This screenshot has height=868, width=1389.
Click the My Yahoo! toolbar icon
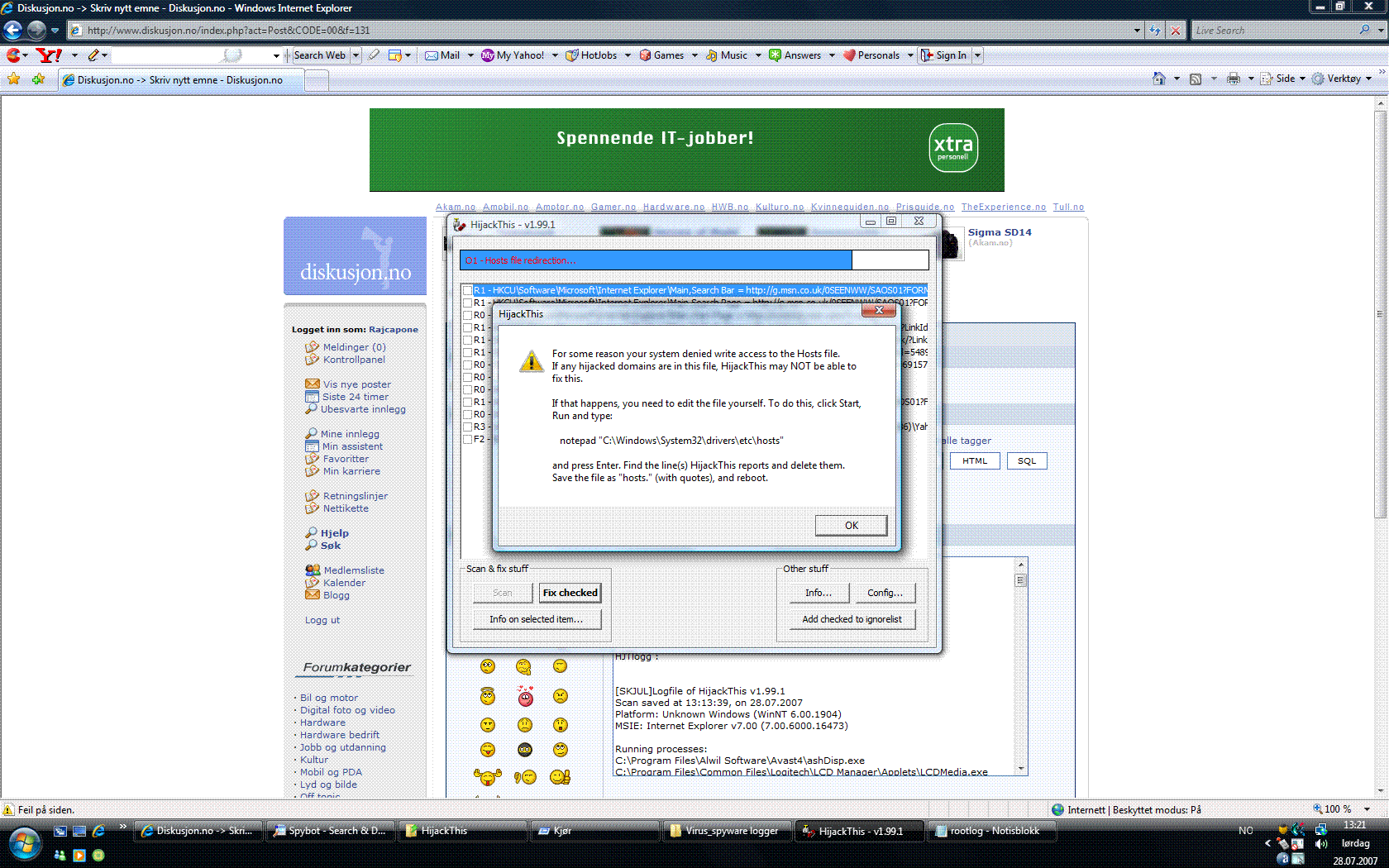tap(488, 55)
